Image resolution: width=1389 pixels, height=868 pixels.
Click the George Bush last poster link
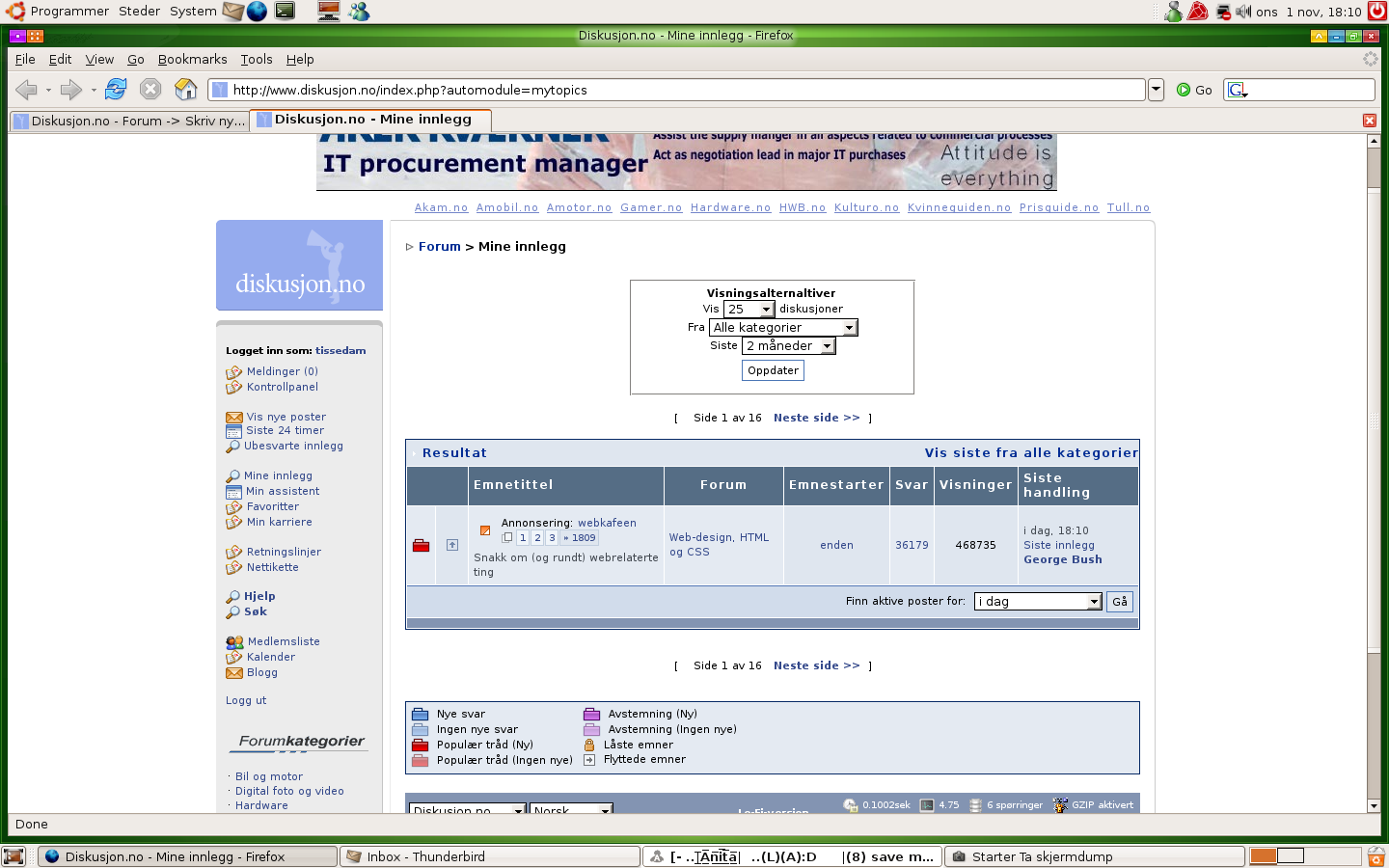click(x=1062, y=559)
